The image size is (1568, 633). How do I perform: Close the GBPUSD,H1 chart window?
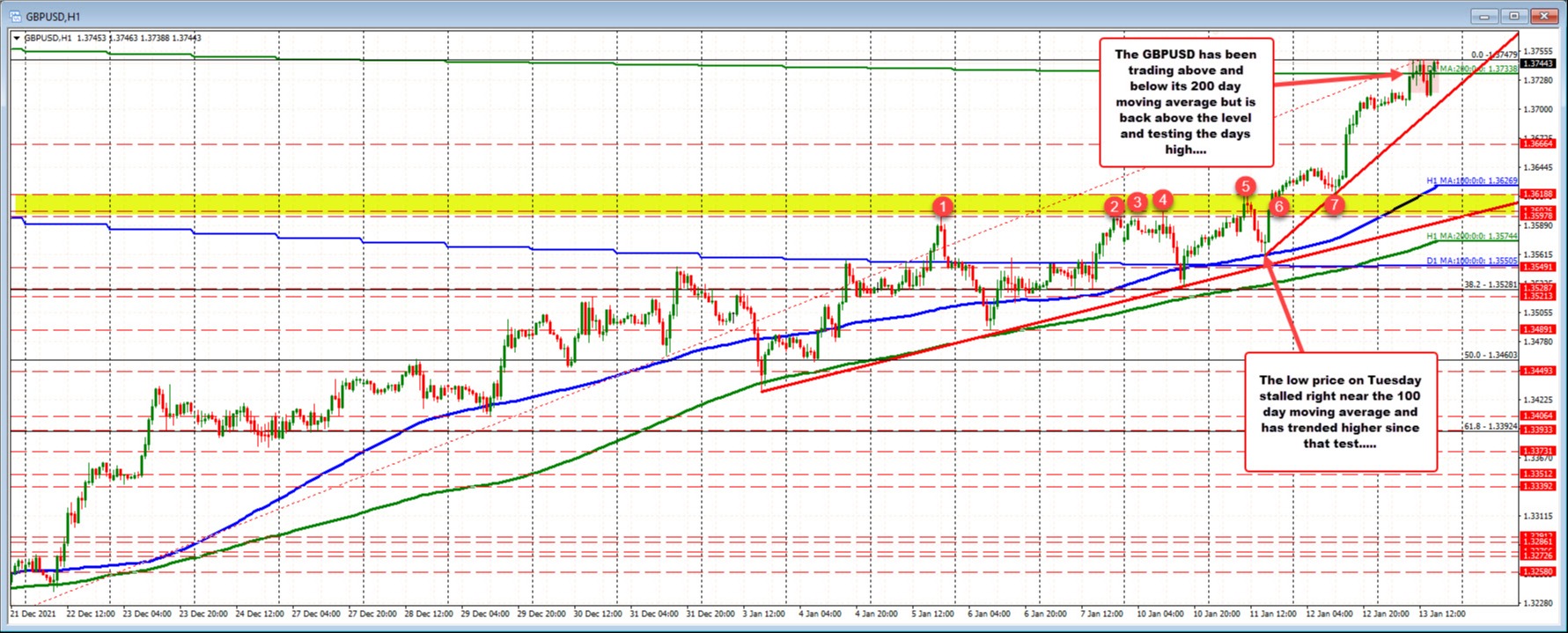point(1542,16)
